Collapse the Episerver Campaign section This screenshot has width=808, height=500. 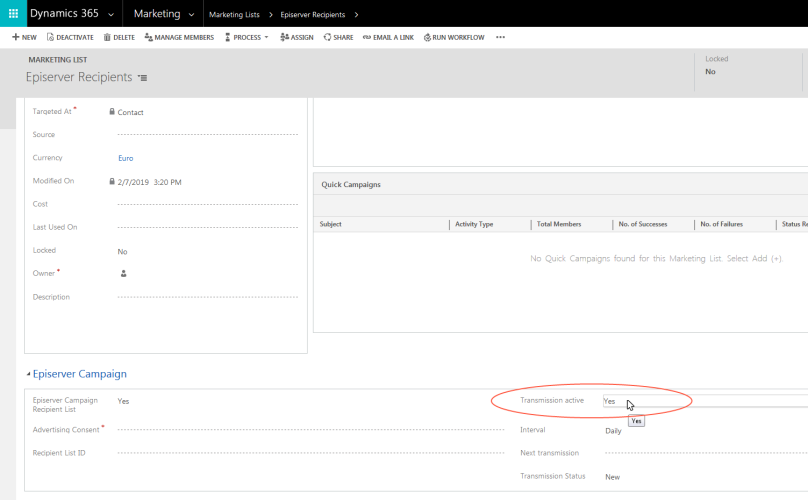(28, 374)
